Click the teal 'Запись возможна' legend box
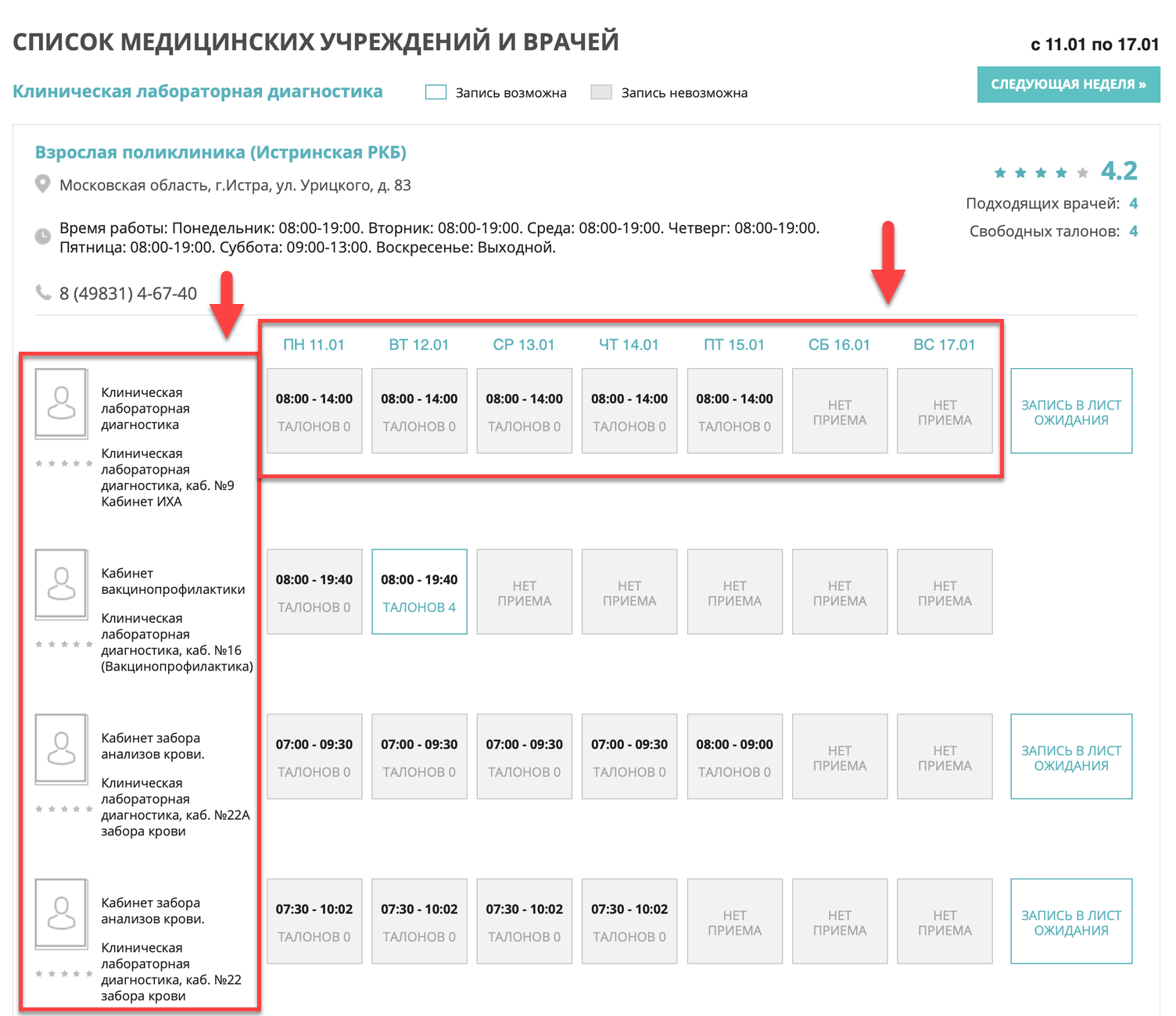The height and width of the screenshot is (1016, 1176). click(436, 92)
